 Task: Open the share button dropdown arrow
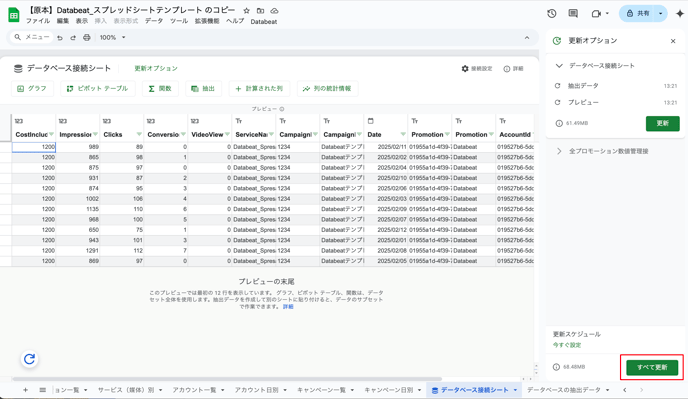point(661,14)
